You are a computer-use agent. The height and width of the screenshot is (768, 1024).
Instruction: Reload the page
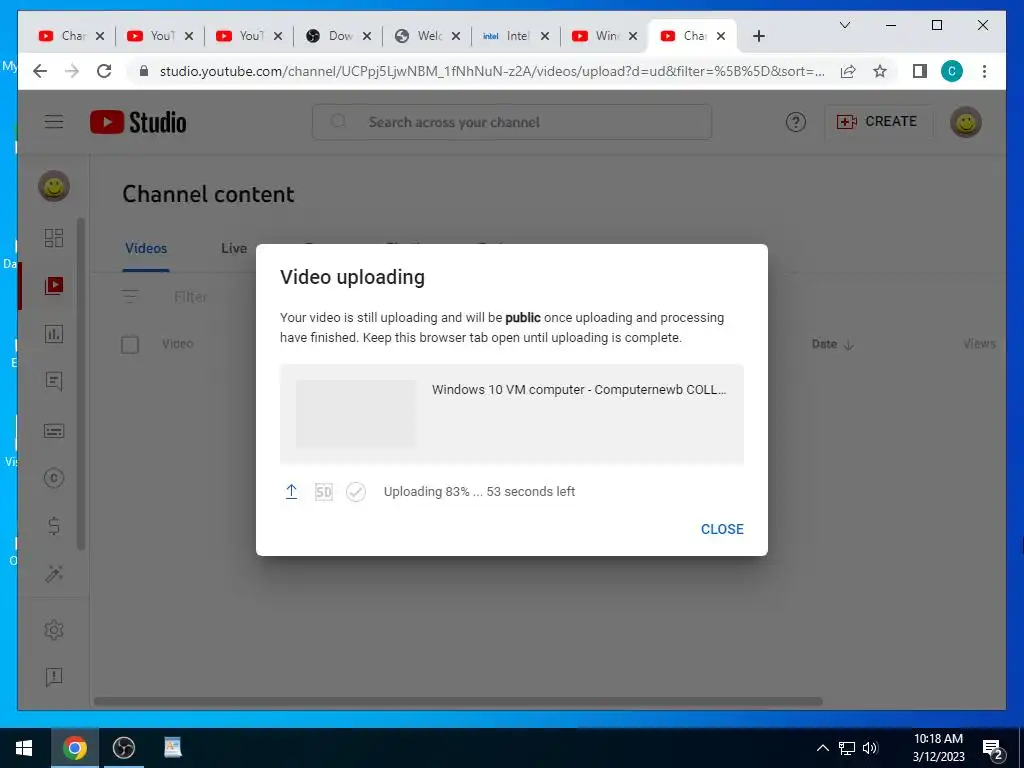coord(104,71)
